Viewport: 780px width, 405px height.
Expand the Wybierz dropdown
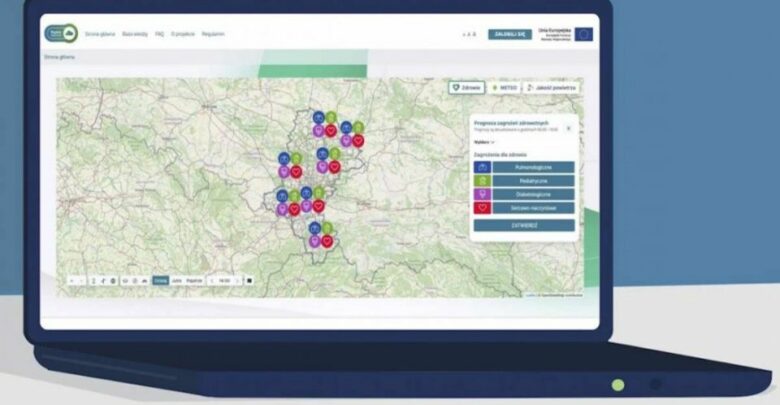(484, 142)
